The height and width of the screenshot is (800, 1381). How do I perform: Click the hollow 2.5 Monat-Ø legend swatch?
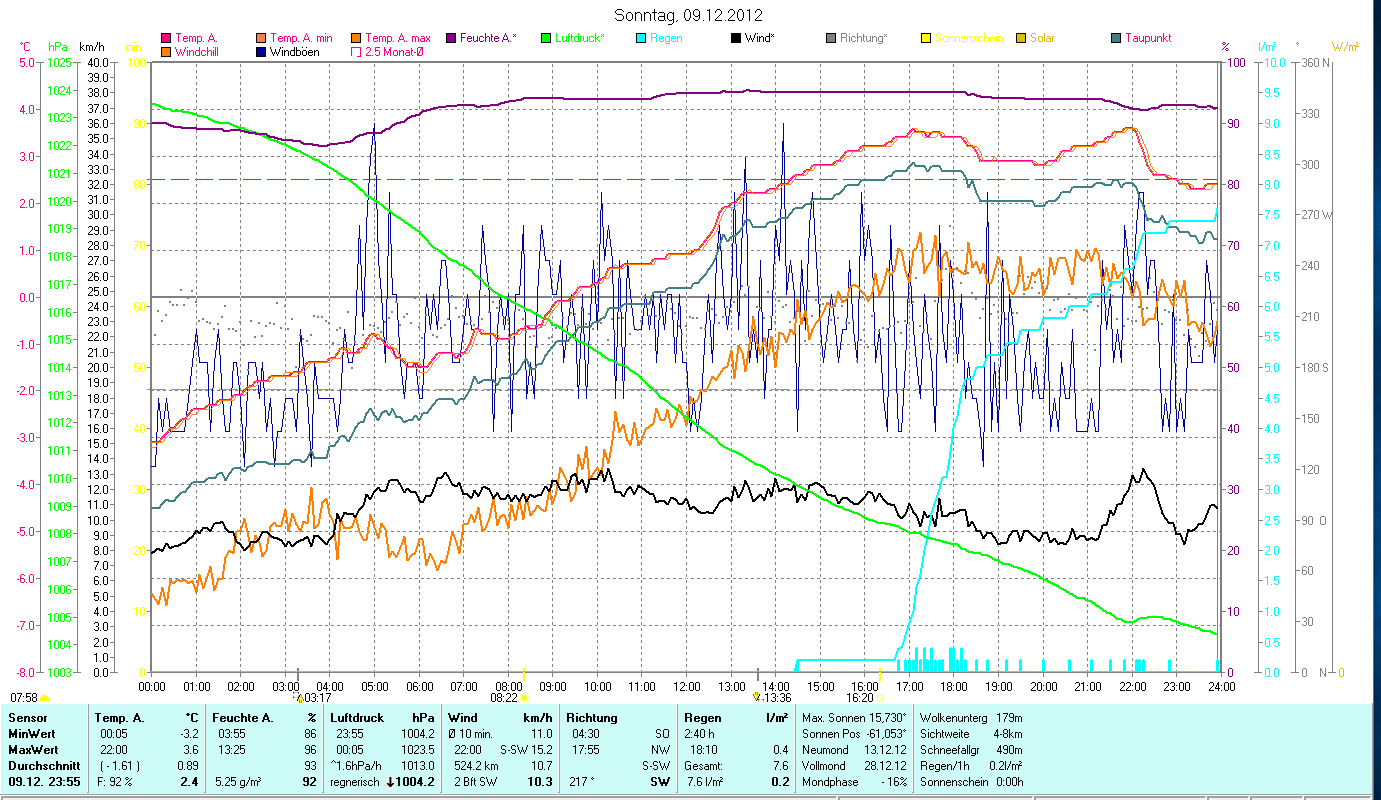point(354,51)
